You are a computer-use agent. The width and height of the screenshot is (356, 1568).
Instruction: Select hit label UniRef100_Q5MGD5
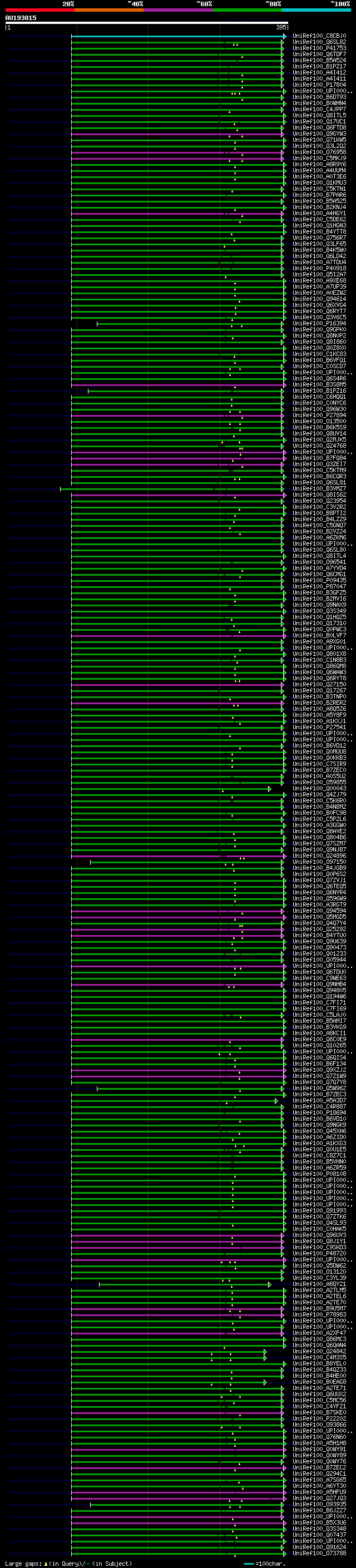(x=319, y=917)
